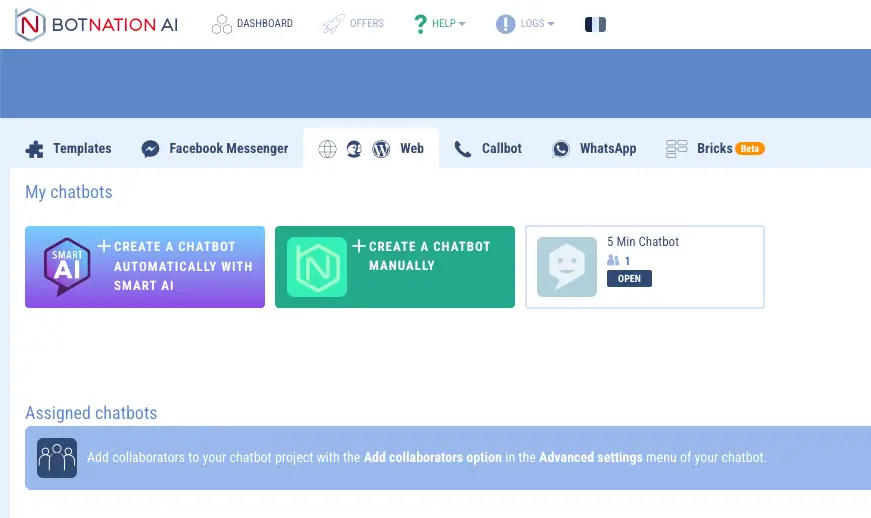Image resolution: width=871 pixels, height=518 pixels.
Task: Click the WhatsApp logo icon
Action: 561,149
